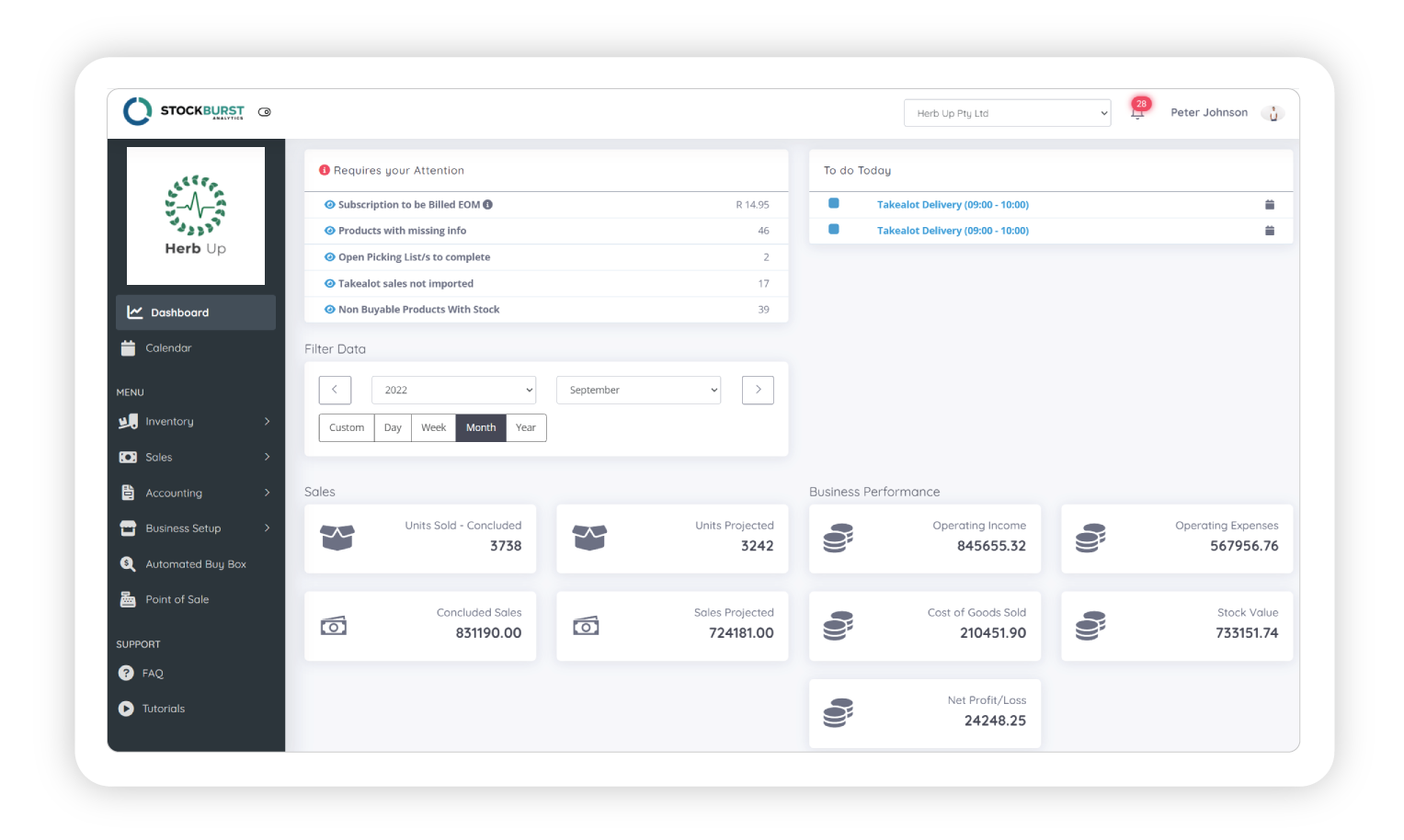The width and height of the screenshot is (1404, 840).
Task: Click eye icon for Takealot sales not imported
Action: (329, 284)
